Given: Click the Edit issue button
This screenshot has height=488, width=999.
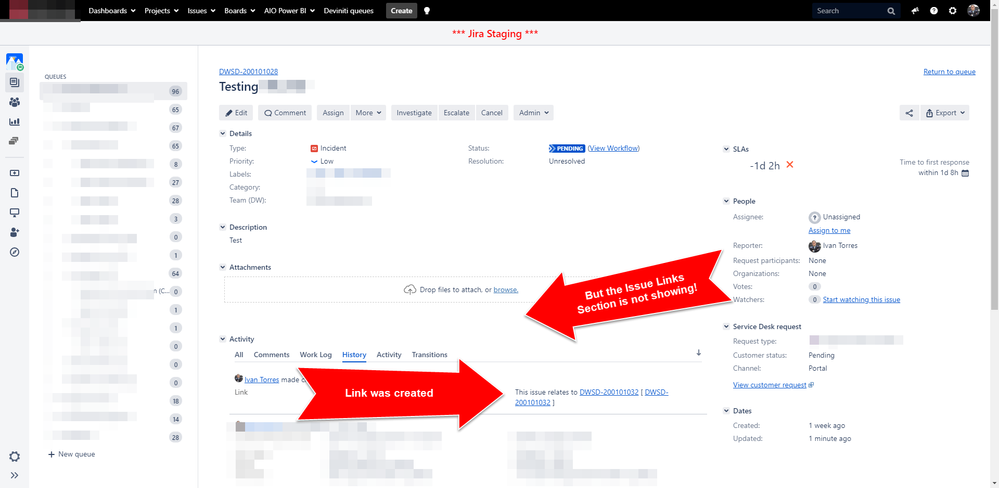Looking at the screenshot, I should tap(236, 113).
